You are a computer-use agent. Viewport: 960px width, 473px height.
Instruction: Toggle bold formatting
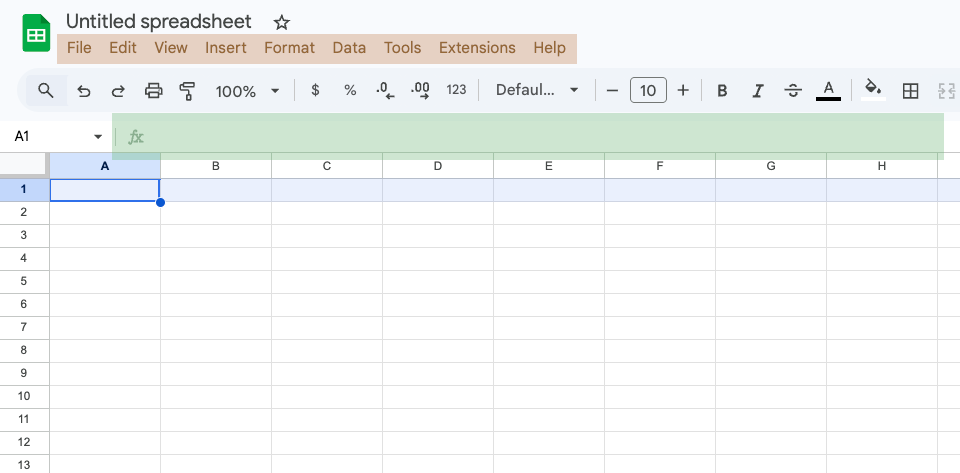point(722,91)
